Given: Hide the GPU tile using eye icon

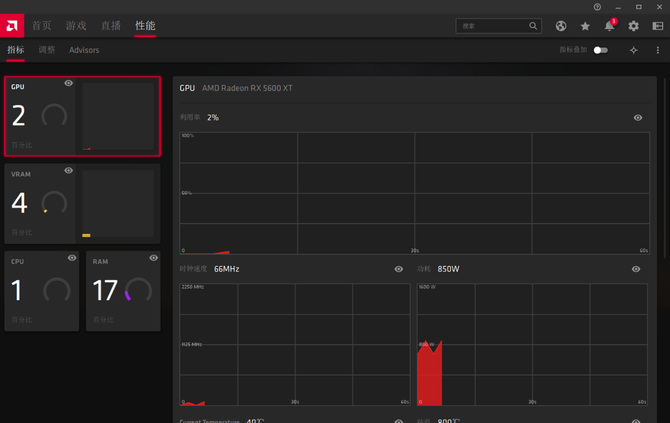Looking at the screenshot, I should (x=69, y=84).
